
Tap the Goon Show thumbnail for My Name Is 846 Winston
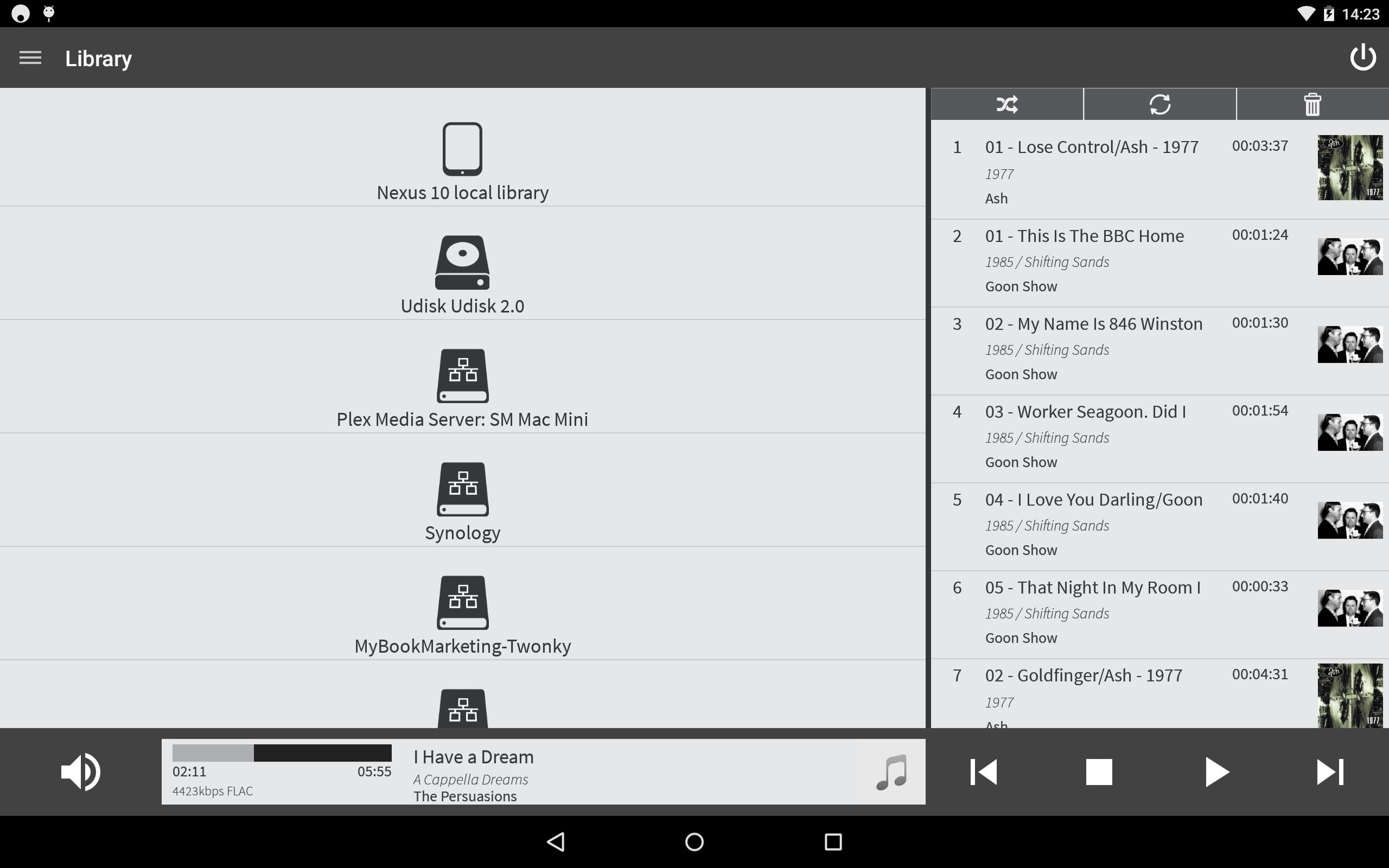point(1350,344)
